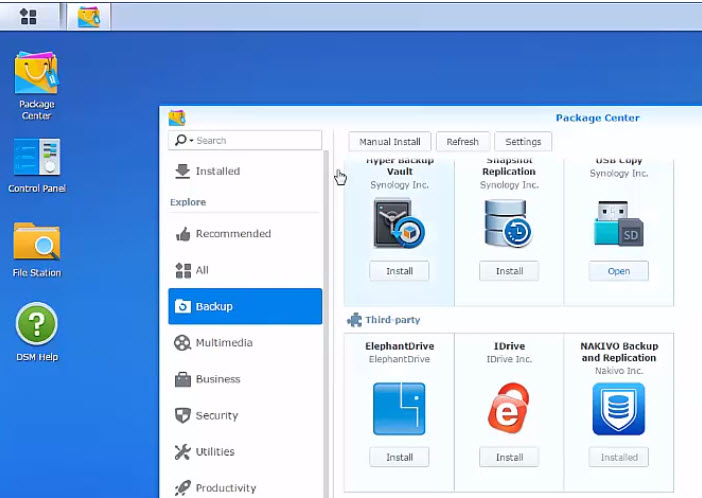Select the Security category
This screenshot has width=702, height=498.
245,416
